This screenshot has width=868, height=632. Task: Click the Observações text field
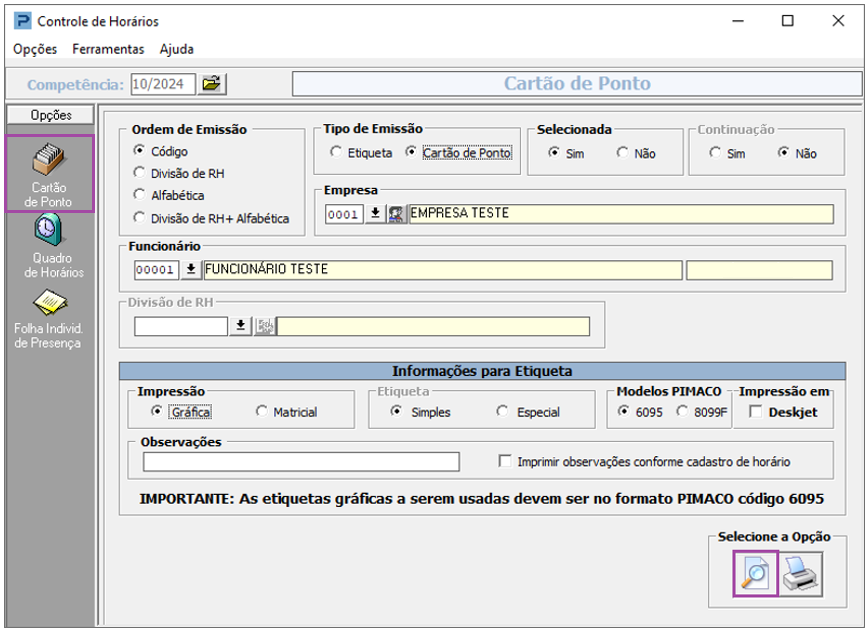click(x=301, y=462)
